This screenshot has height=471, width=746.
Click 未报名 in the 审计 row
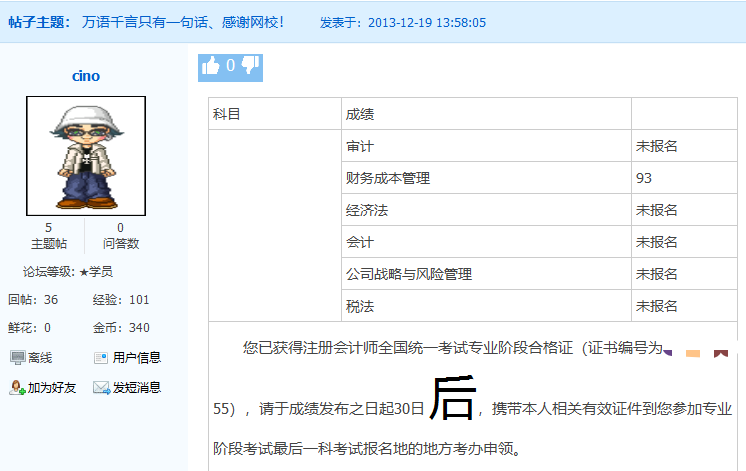pyautogui.click(x=657, y=146)
